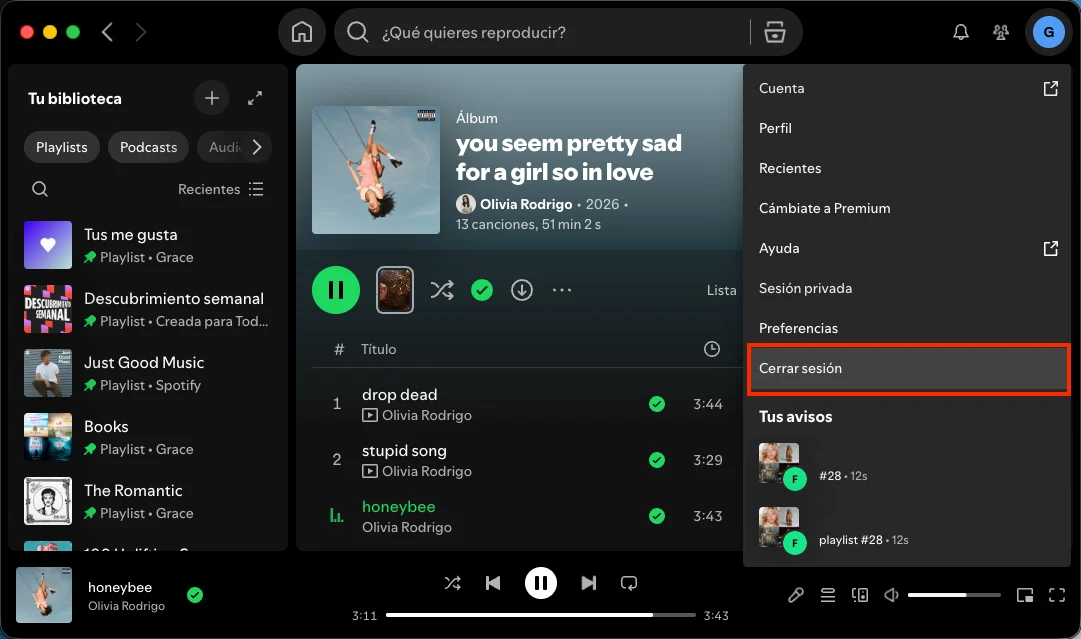This screenshot has height=639, width=1081.
Task: Mute the volume with the speaker icon
Action: tap(891, 595)
